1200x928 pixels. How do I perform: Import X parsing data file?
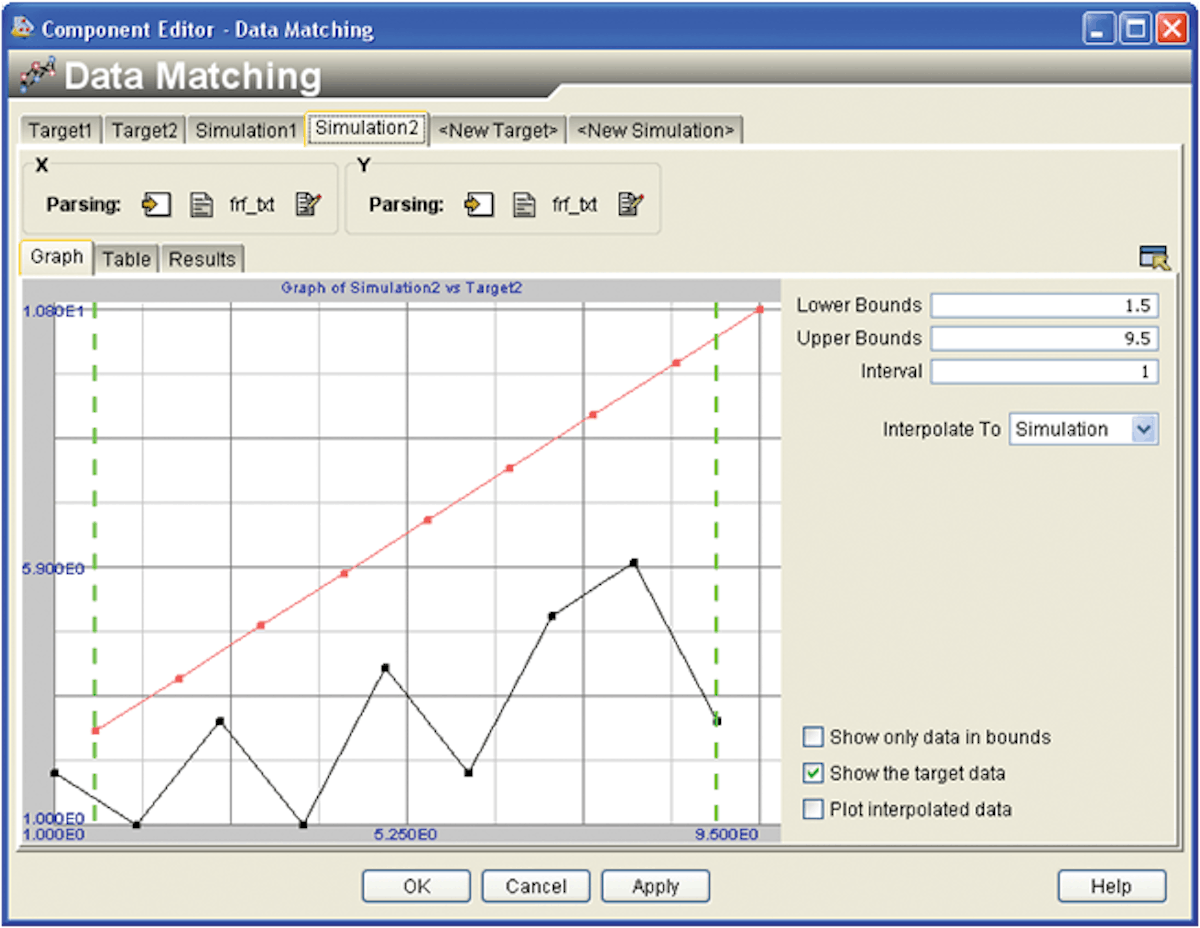(155, 204)
